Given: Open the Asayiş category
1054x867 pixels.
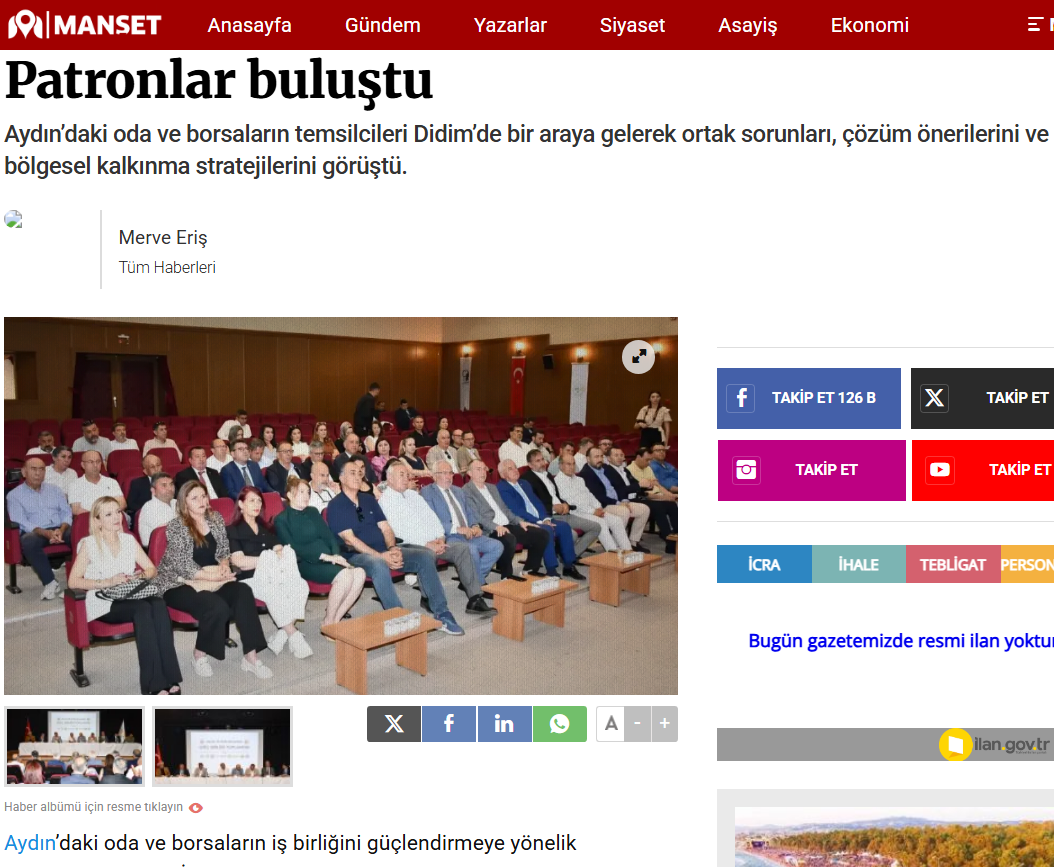Looking at the screenshot, I should tap(747, 25).
